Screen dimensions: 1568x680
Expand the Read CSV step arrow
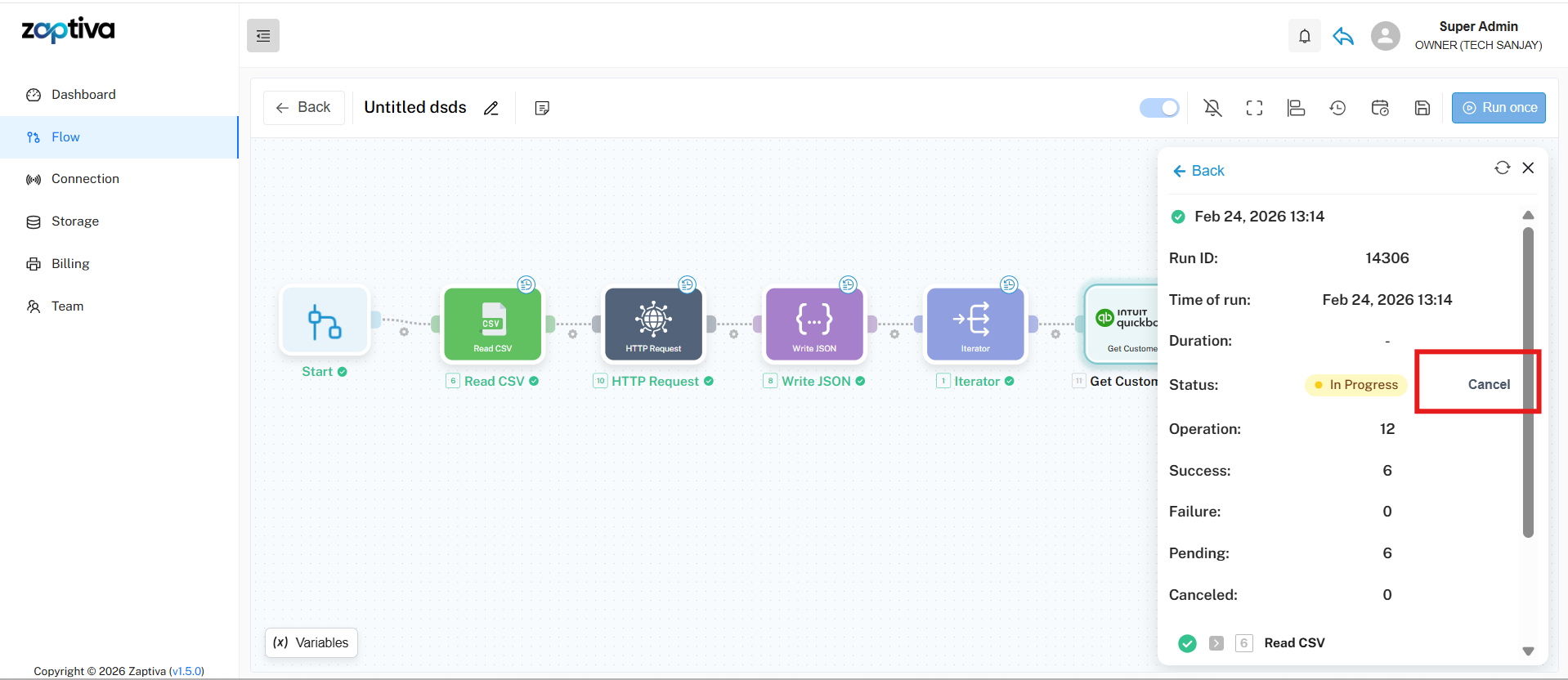point(1216,643)
